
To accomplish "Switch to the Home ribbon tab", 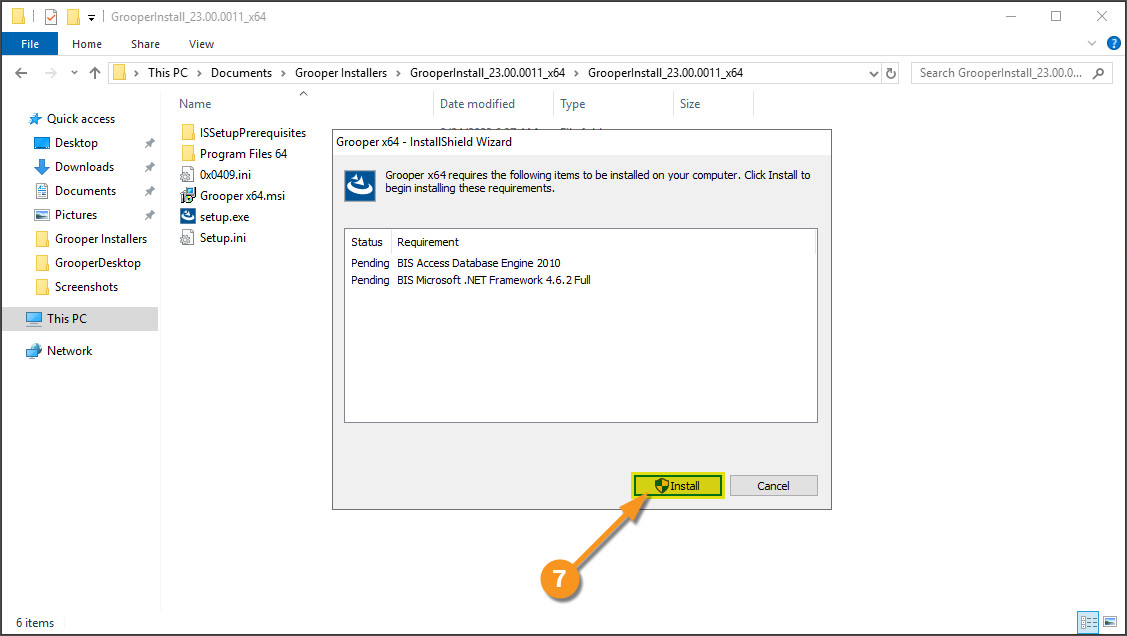I will click(87, 44).
